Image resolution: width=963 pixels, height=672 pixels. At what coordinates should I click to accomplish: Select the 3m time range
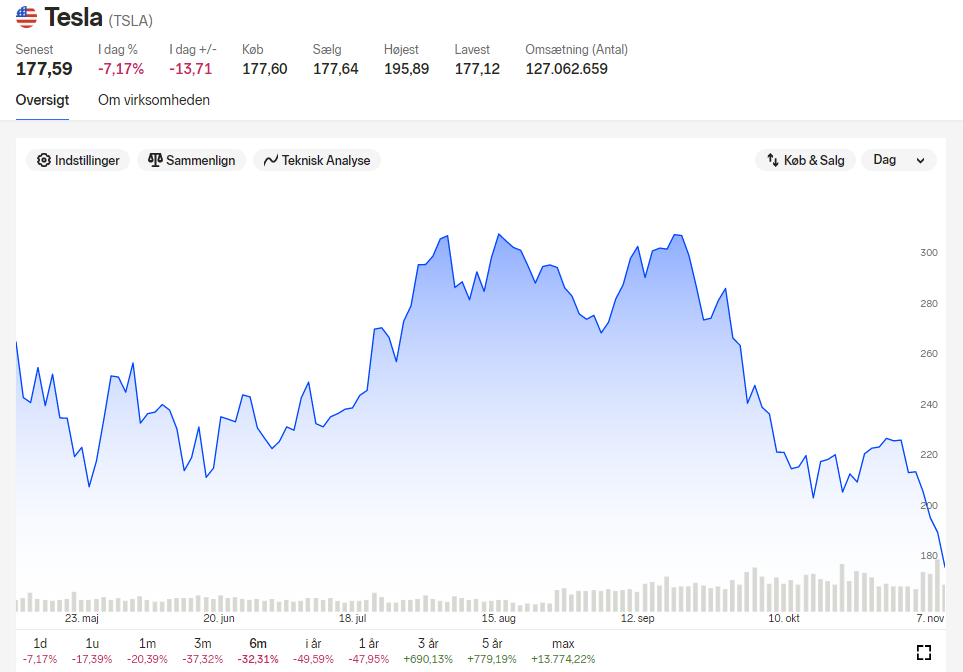pyautogui.click(x=203, y=651)
